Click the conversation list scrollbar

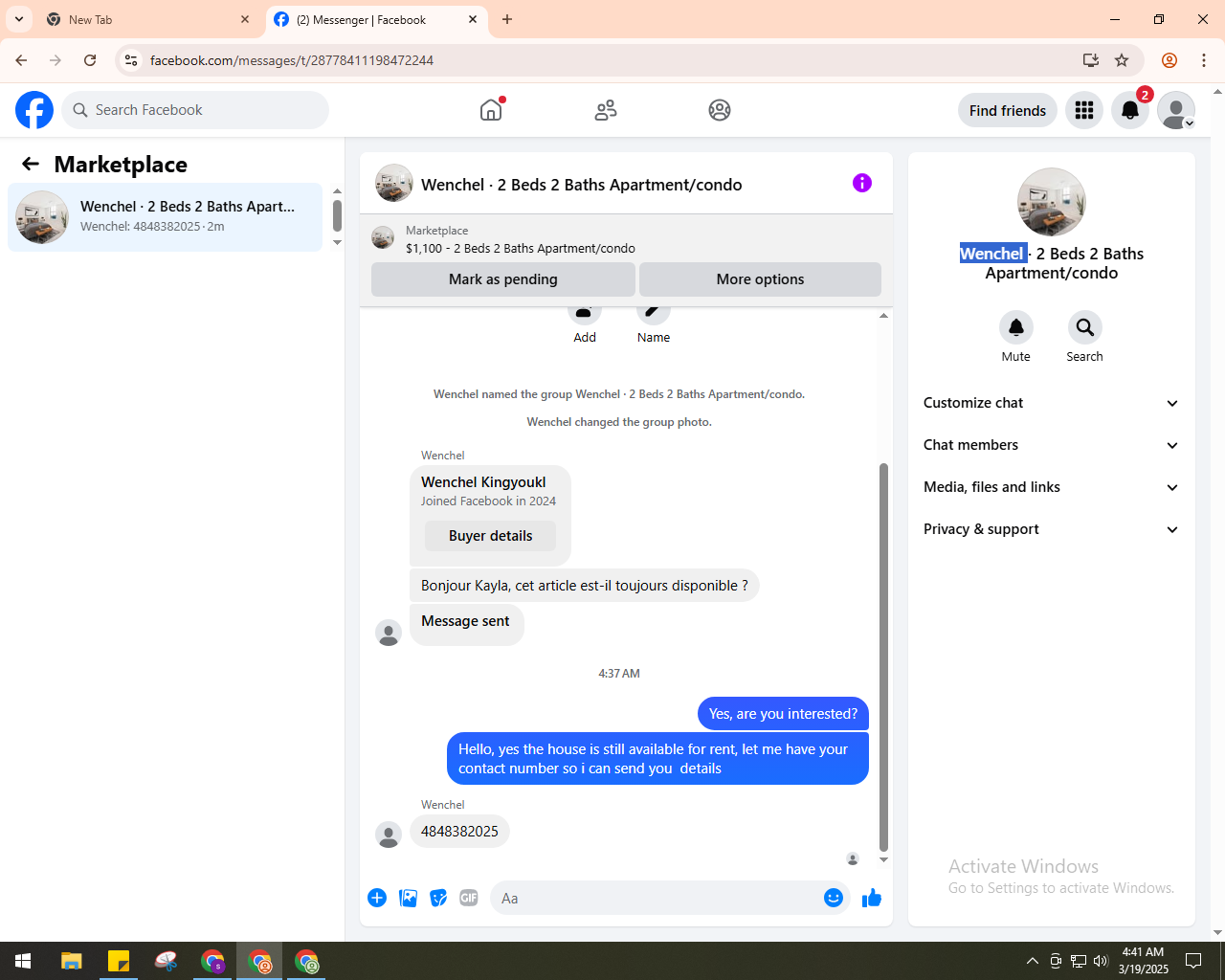tap(337, 216)
